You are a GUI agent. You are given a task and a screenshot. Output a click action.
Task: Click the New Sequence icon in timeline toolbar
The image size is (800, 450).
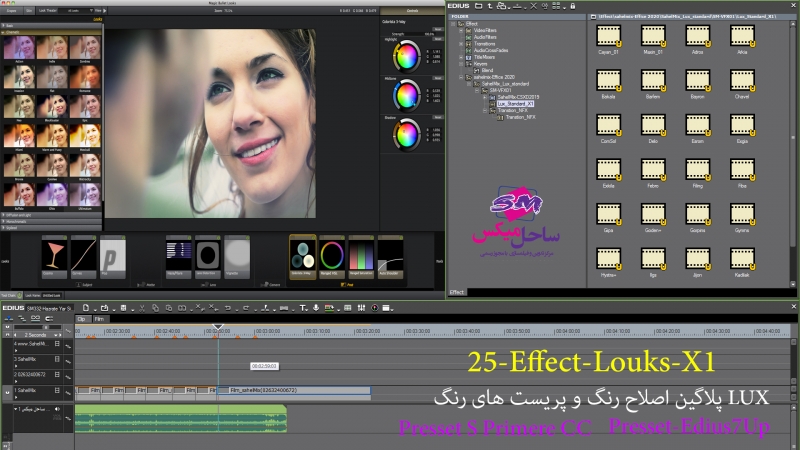point(86,308)
